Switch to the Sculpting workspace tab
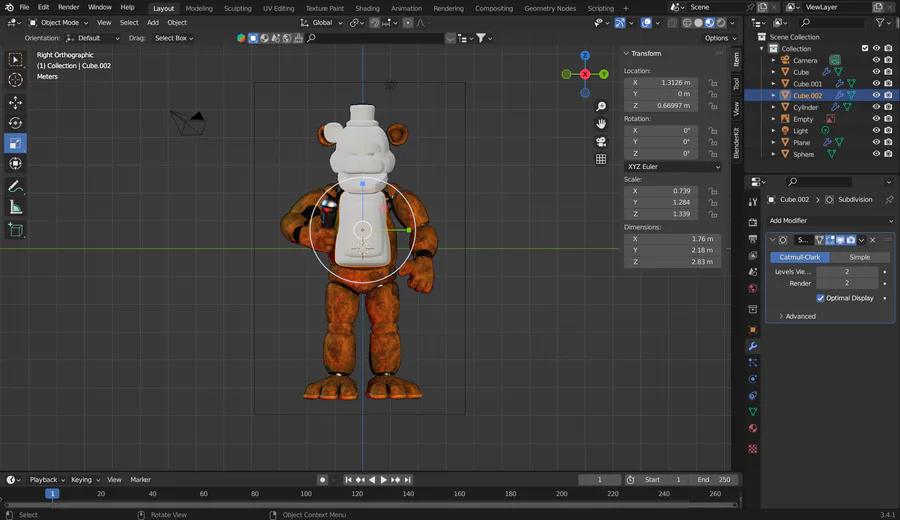The image size is (900, 520). (238, 8)
